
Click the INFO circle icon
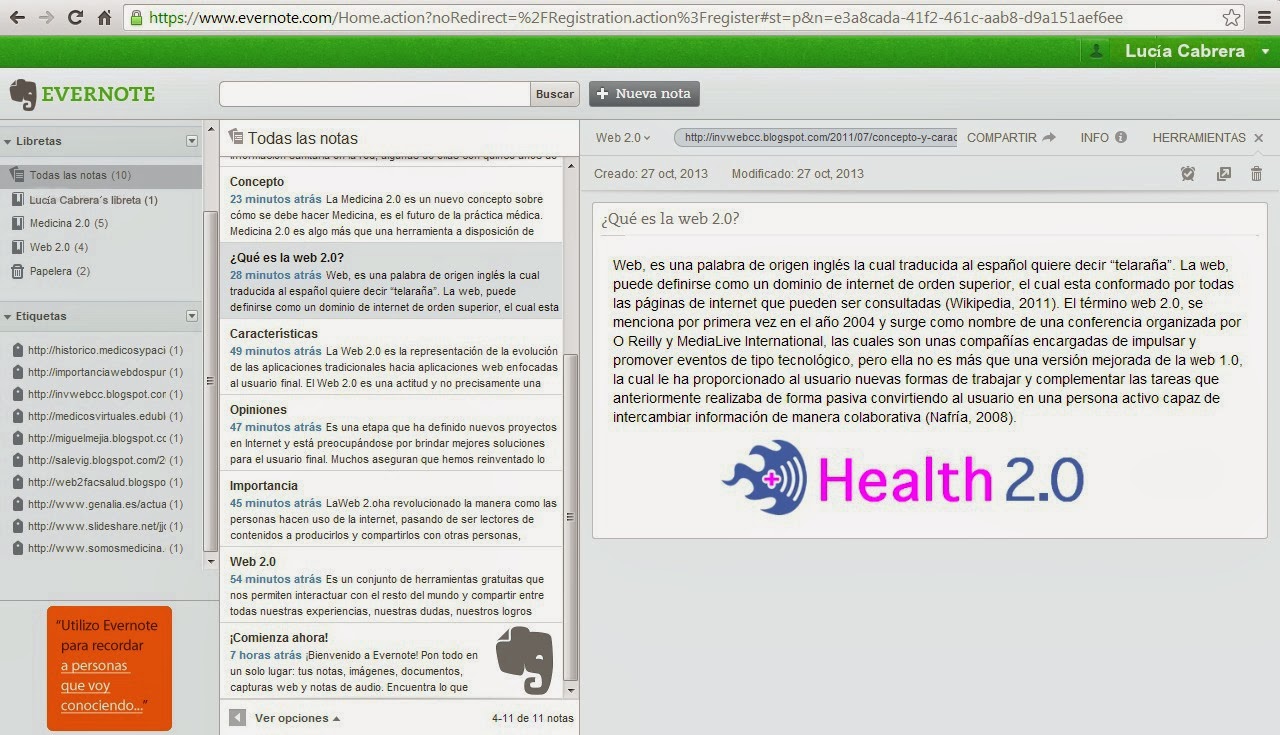[x=1121, y=137]
